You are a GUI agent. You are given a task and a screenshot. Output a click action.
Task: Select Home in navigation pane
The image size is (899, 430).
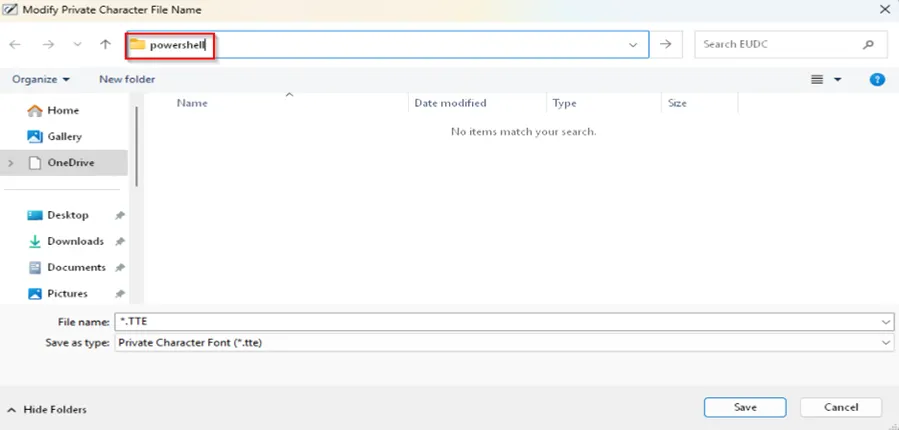62,110
